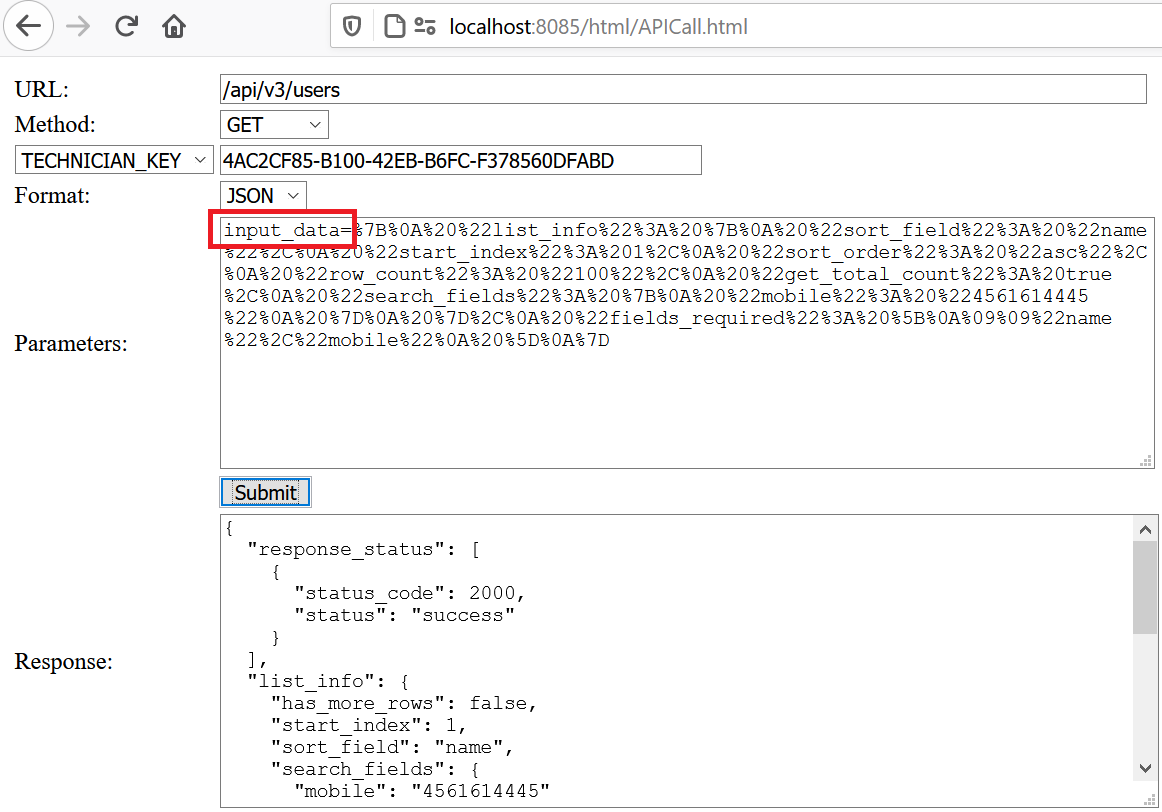Click the "has_more_rows": false line
This screenshot has width=1162, height=812.
tap(404, 703)
